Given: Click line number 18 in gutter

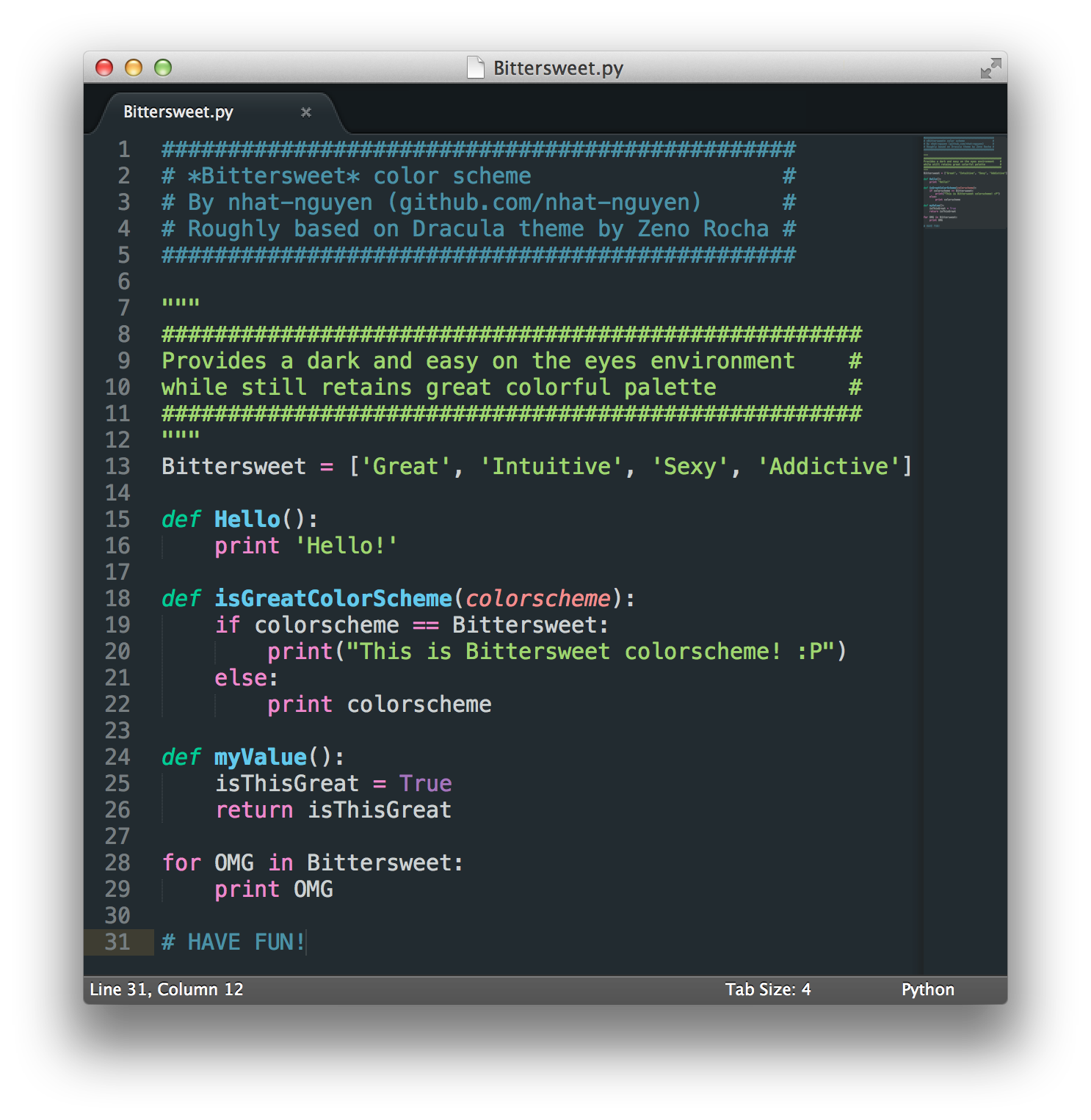Looking at the screenshot, I should (117, 599).
